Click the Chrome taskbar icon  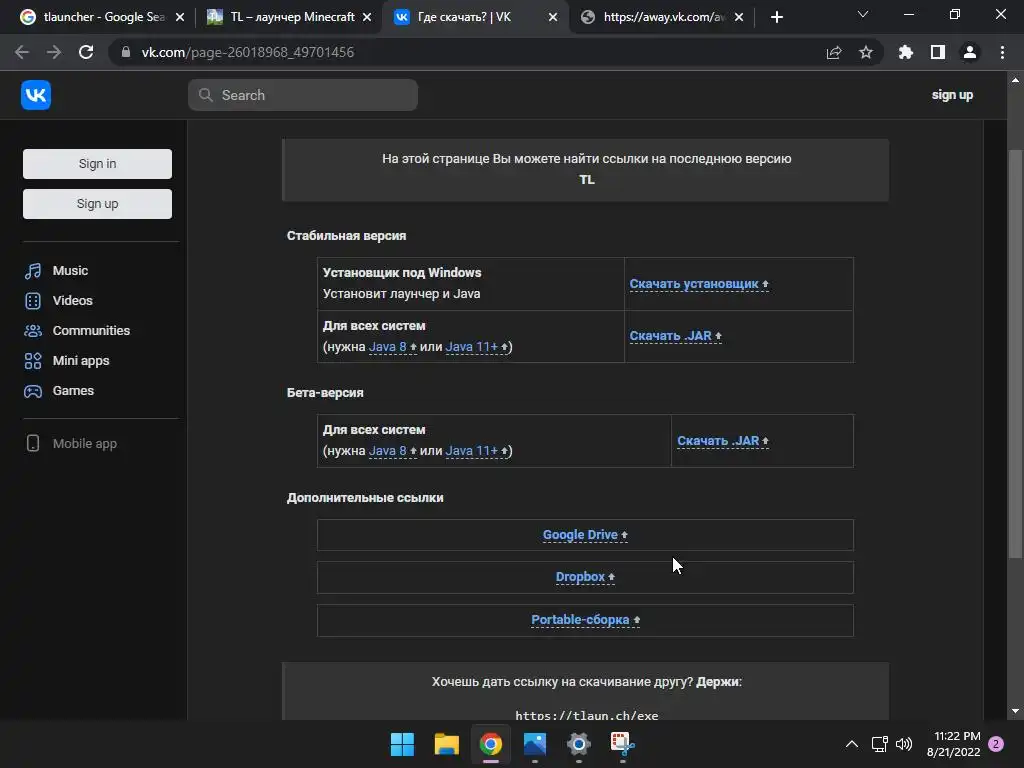click(x=490, y=744)
